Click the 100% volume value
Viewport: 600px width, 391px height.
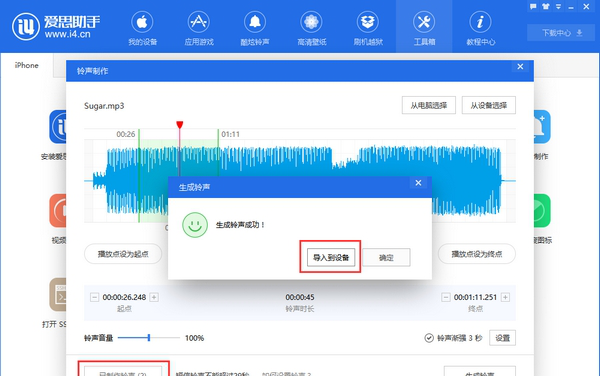point(194,338)
